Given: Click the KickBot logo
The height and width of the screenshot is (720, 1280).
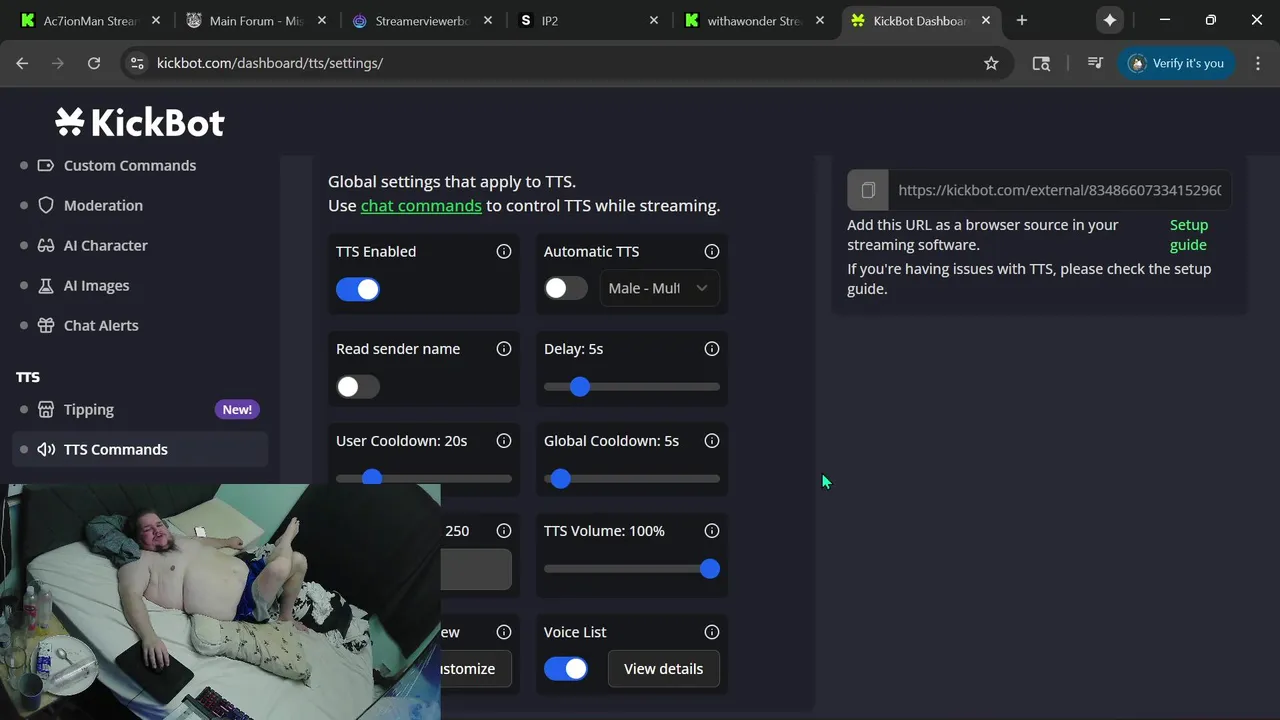Looking at the screenshot, I should [x=140, y=122].
